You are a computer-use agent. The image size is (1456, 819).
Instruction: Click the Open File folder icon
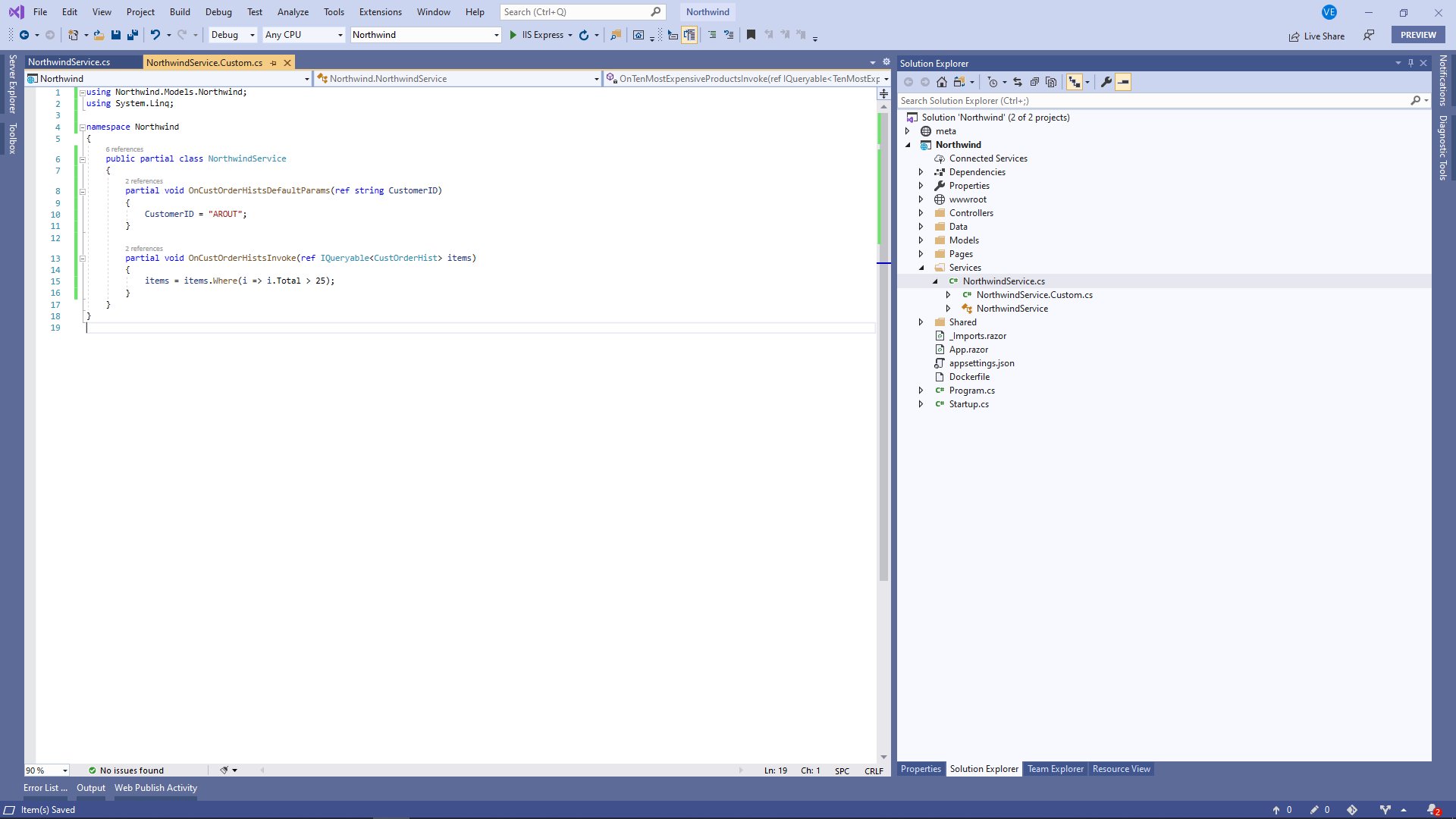pyautogui.click(x=99, y=35)
